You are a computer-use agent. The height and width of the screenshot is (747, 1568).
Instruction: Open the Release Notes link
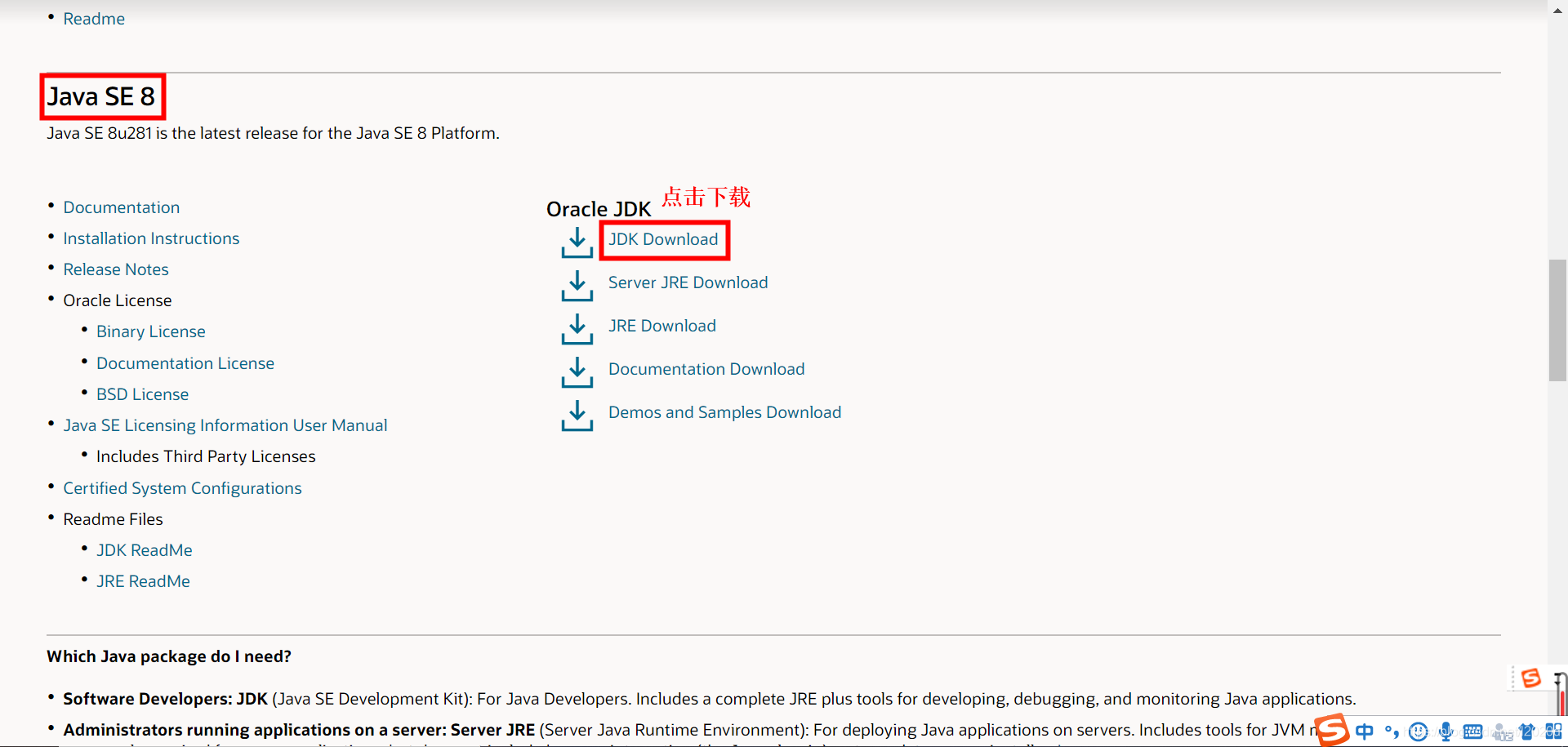pos(116,269)
